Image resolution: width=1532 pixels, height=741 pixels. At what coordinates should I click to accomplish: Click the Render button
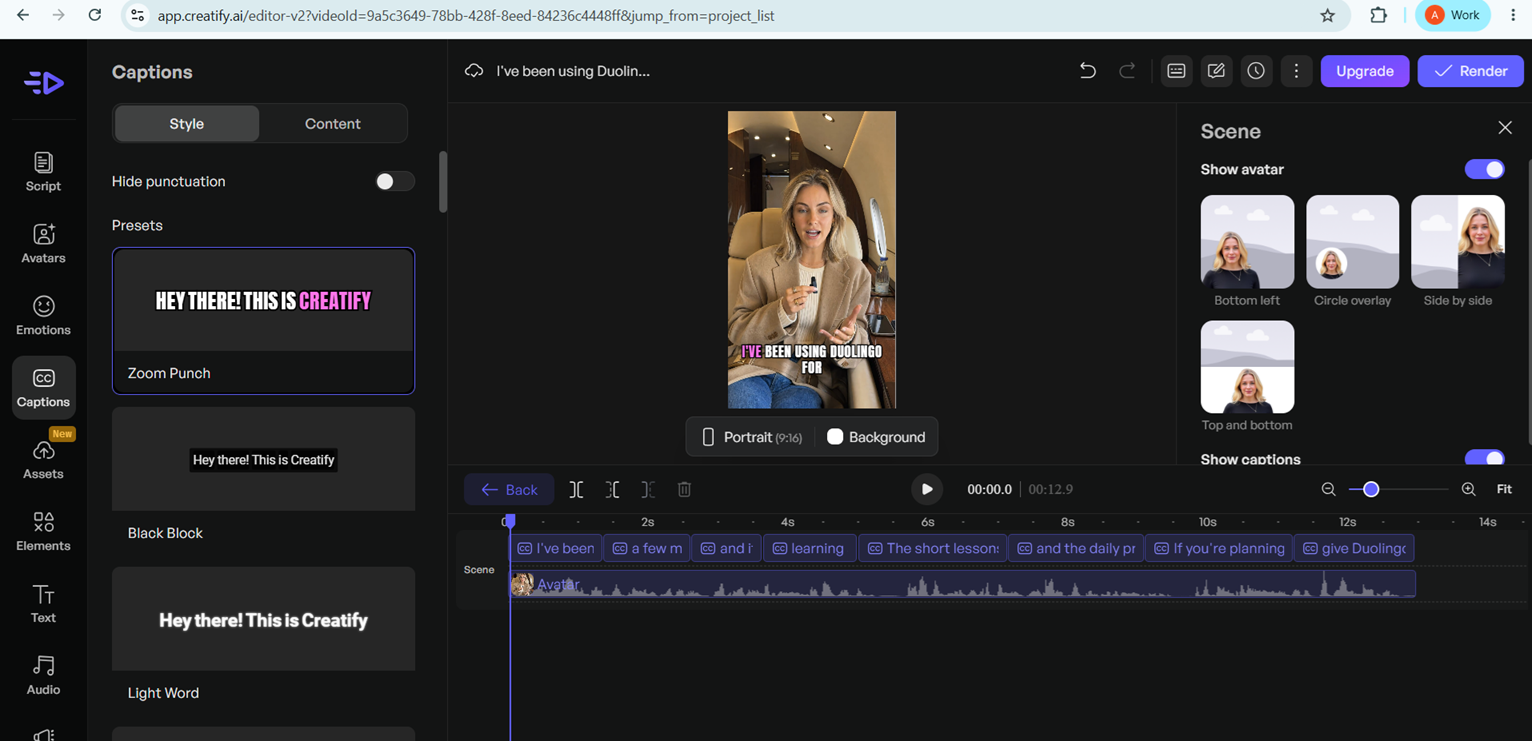[1470, 71]
